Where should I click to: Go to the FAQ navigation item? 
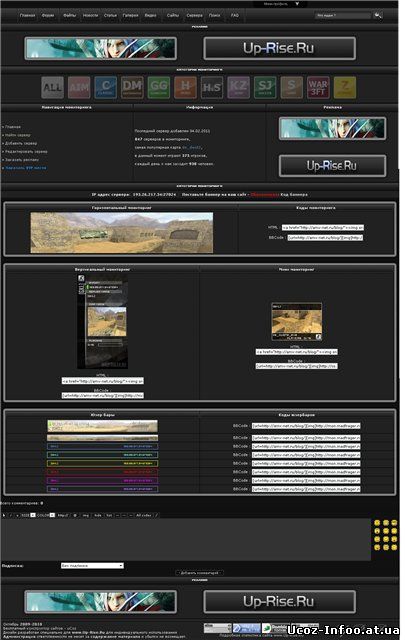pos(235,16)
